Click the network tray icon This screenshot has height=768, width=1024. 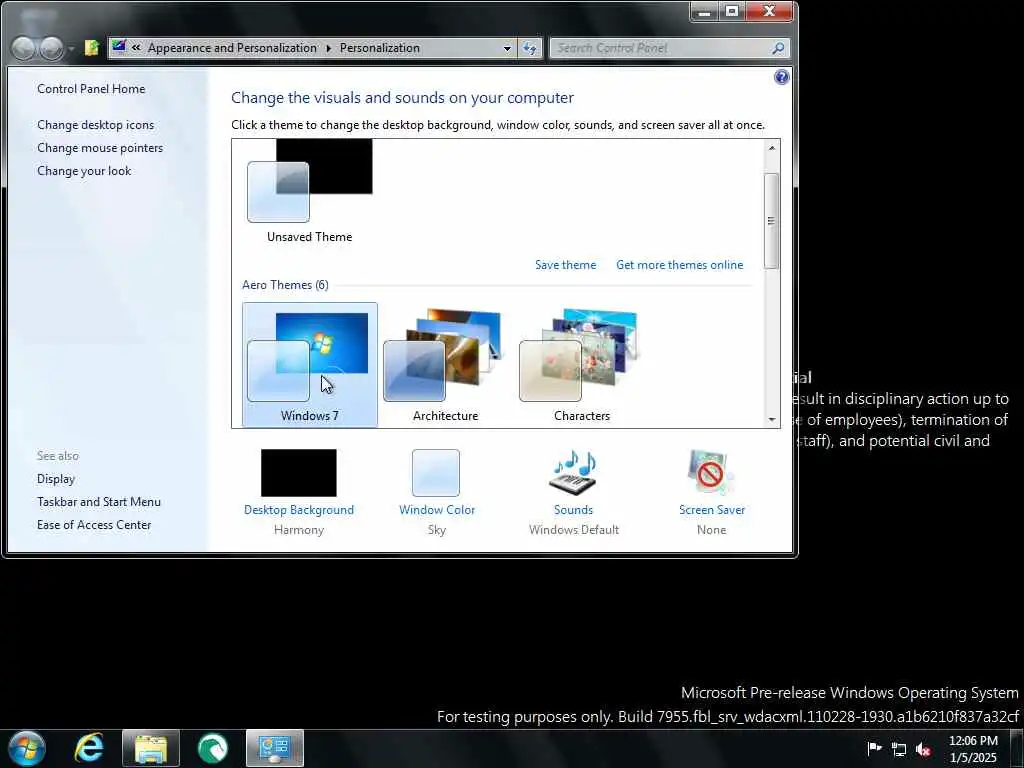(899, 750)
